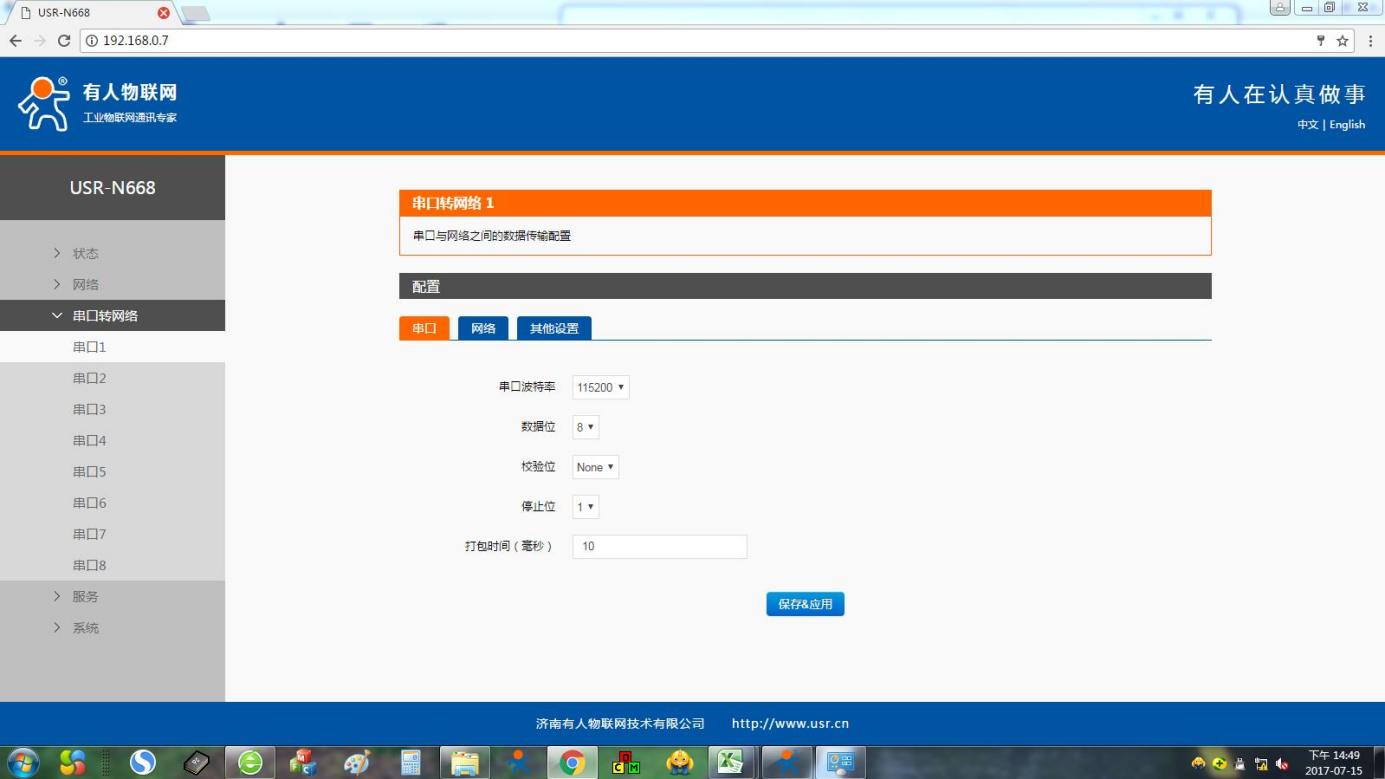This screenshot has height=779, width=1385.
Task: Close the USR-N668 browser tab
Action: (x=164, y=13)
